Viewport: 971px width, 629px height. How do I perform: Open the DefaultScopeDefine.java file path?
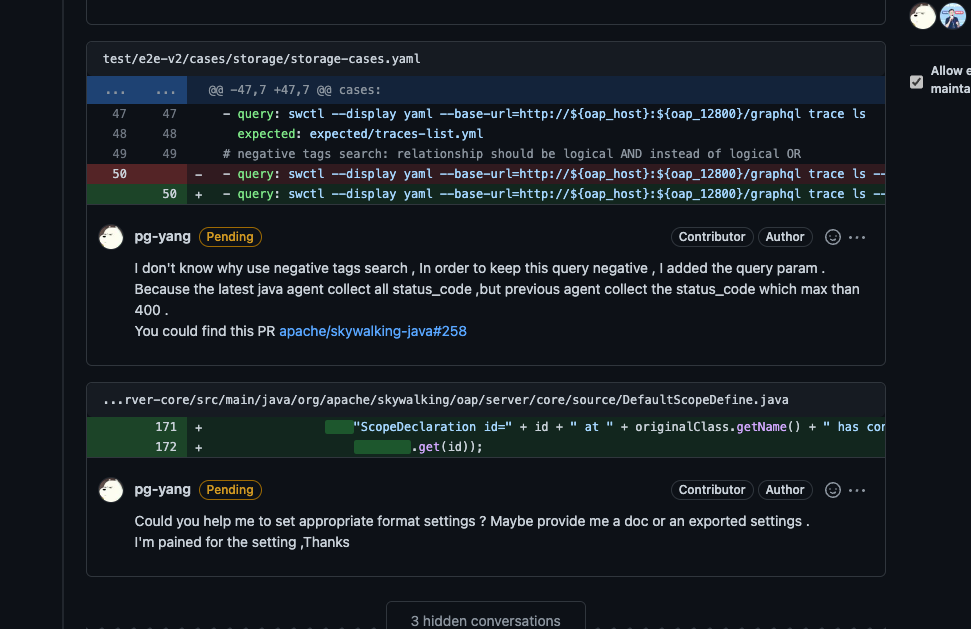[446, 400]
